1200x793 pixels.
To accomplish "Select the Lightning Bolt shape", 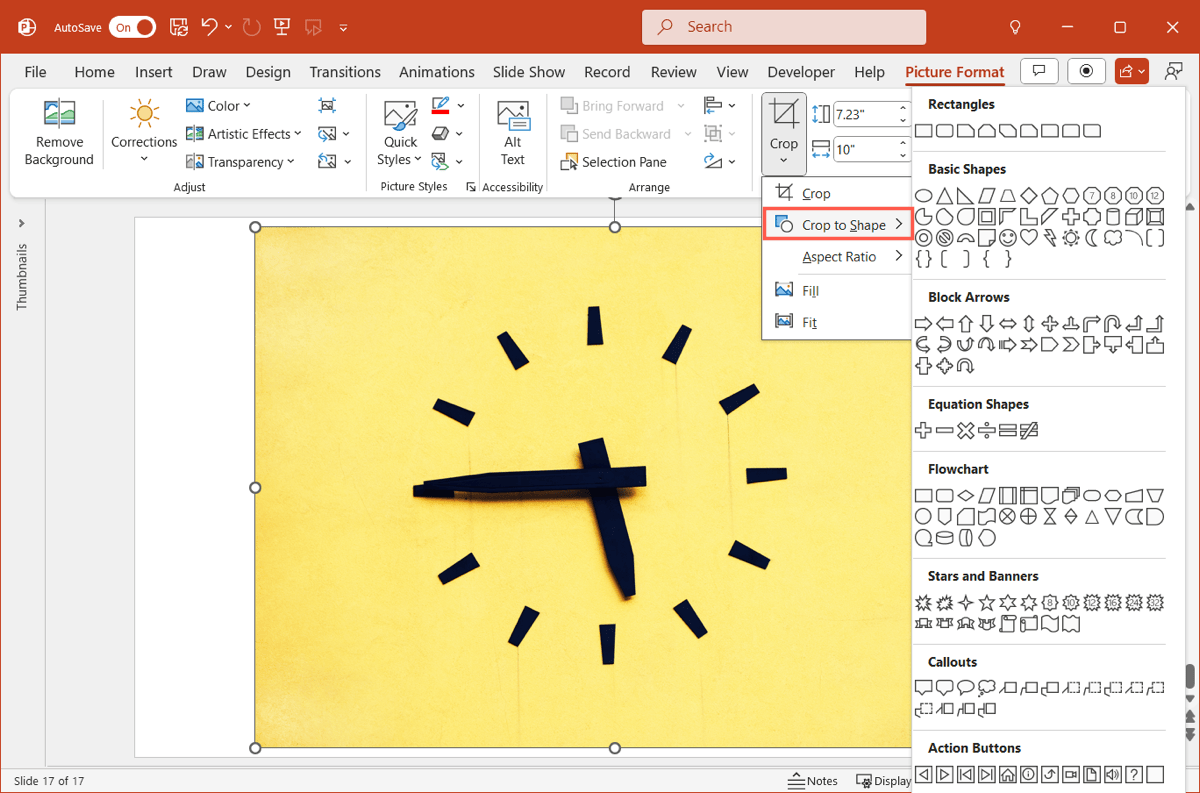I will pyautogui.click(x=1050, y=238).
